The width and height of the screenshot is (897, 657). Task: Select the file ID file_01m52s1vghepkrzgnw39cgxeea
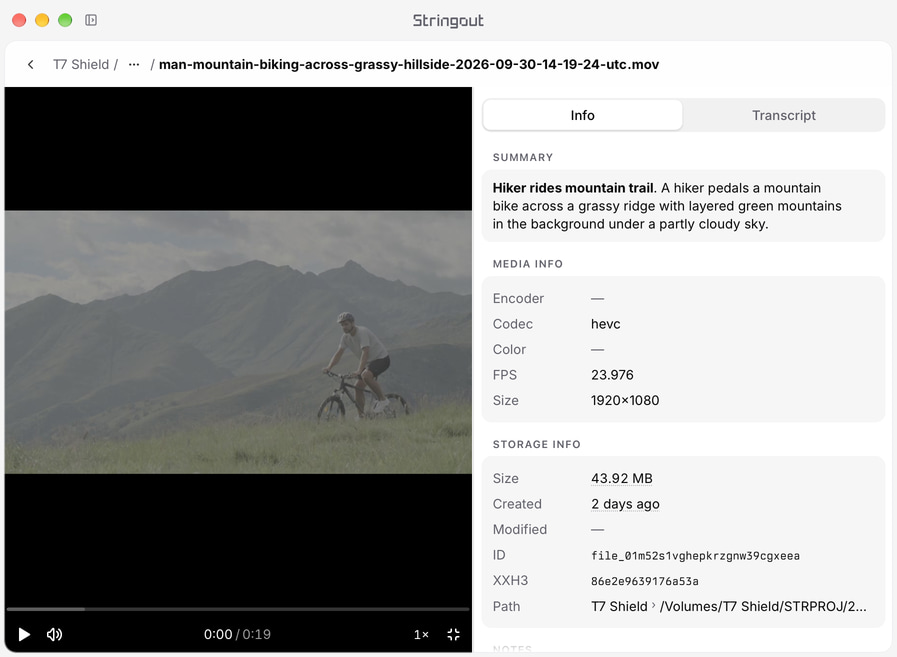695,556
